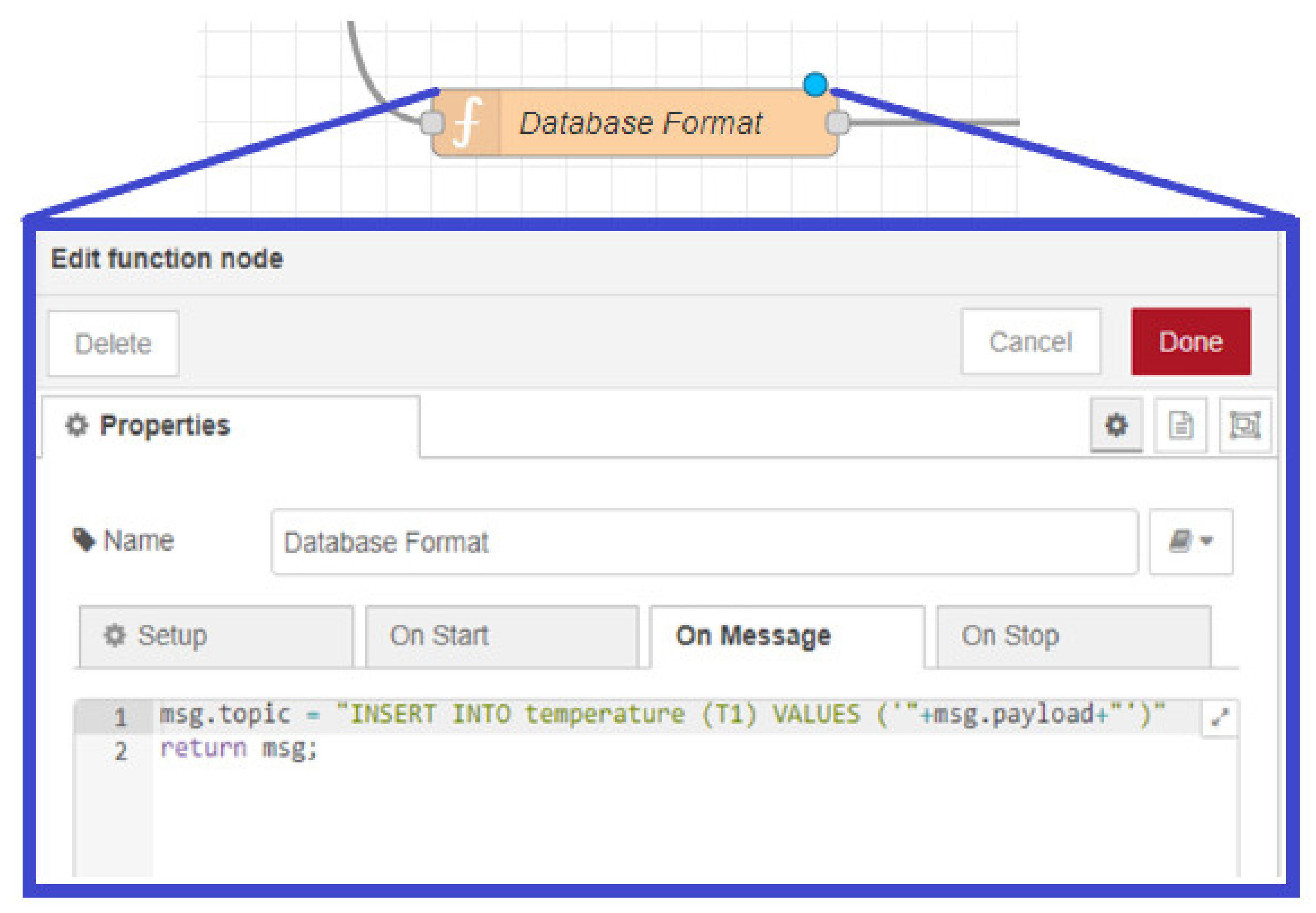Click the red Done button

pyautogui.click(x=1190, y=341)
